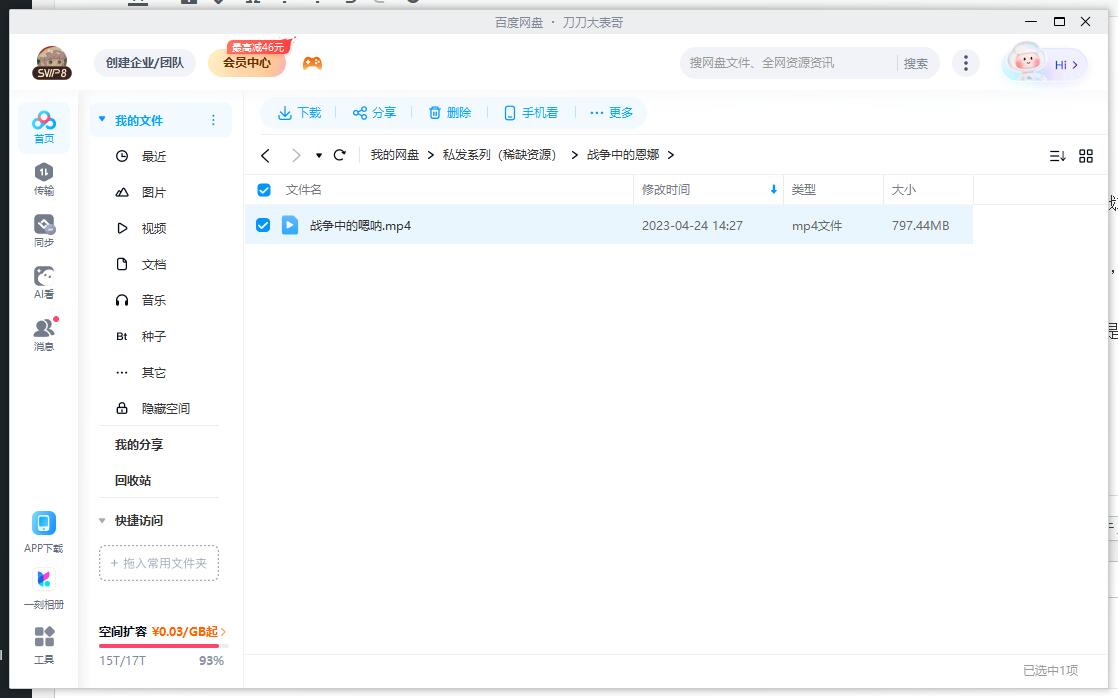Click the 2023-04-24 14:27 date cell
This screenshot has width=1118, height=698.
[x=692, y=226]
